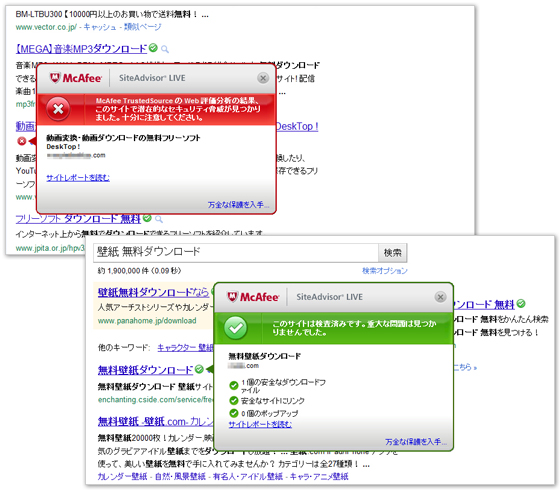Click ンロード 無料 ad link on right side
Image resolution: width=560 pixels, height=490 pixels.
484,305
